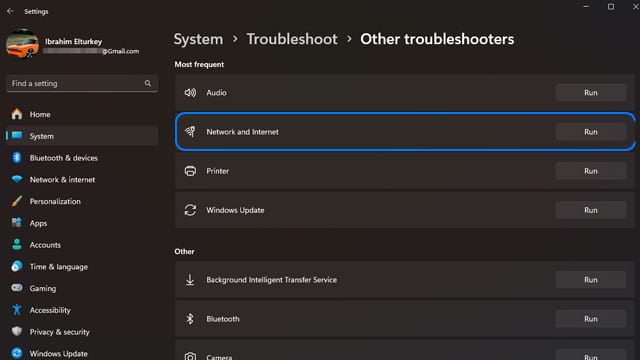Click the Printer icon
640x360 pixels.
(x=190, y=171)
